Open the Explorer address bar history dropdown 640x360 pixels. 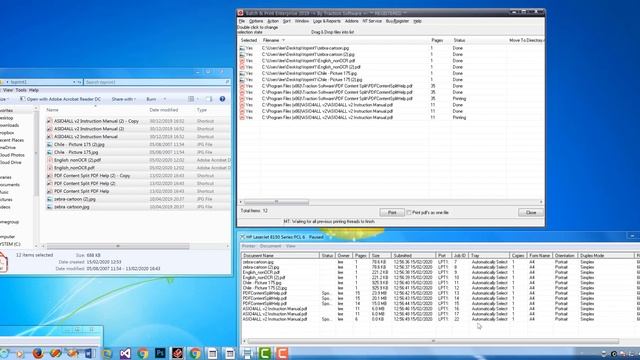[74, 82]
